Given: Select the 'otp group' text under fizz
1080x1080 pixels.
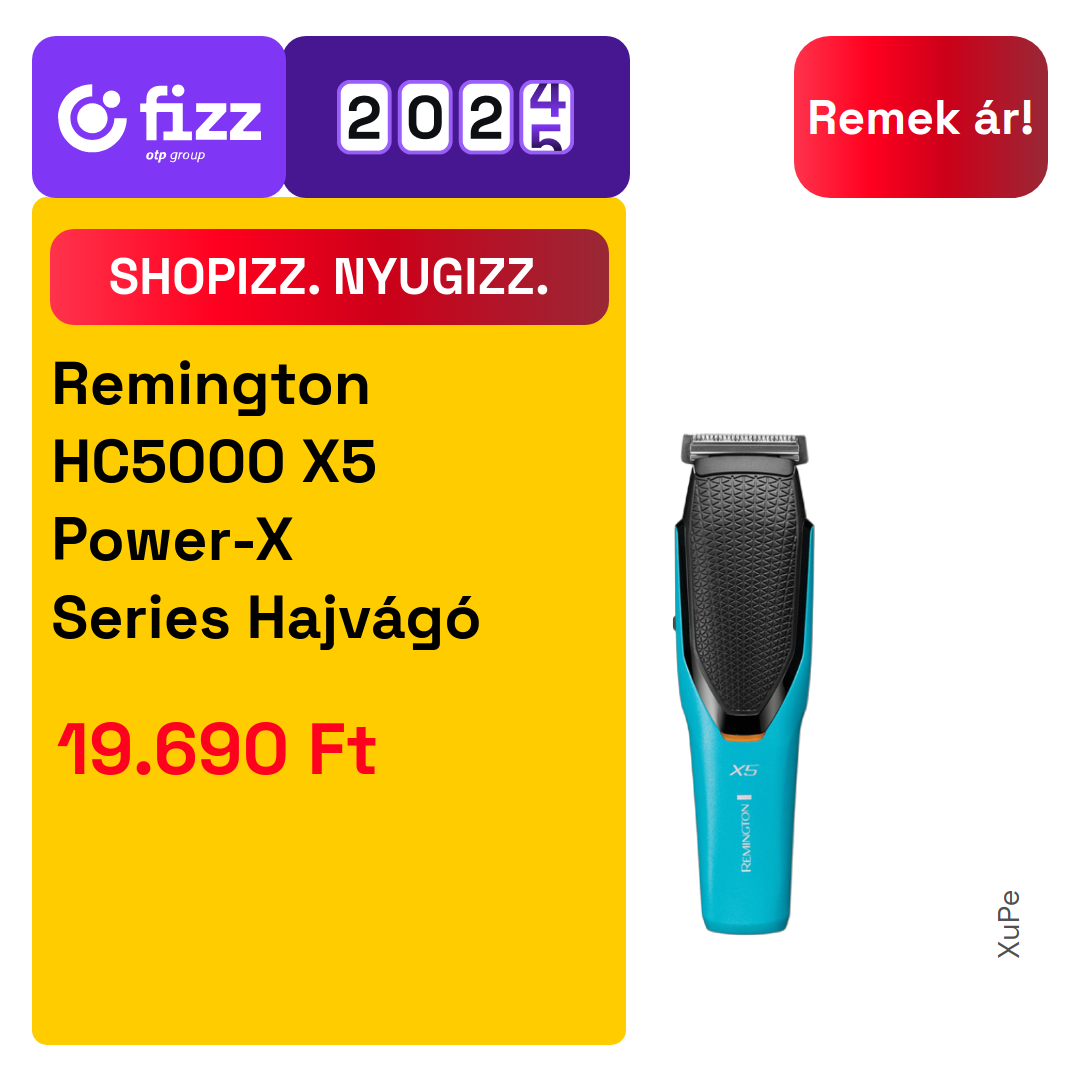Looking at the screenshot, I should coord(175,156).
